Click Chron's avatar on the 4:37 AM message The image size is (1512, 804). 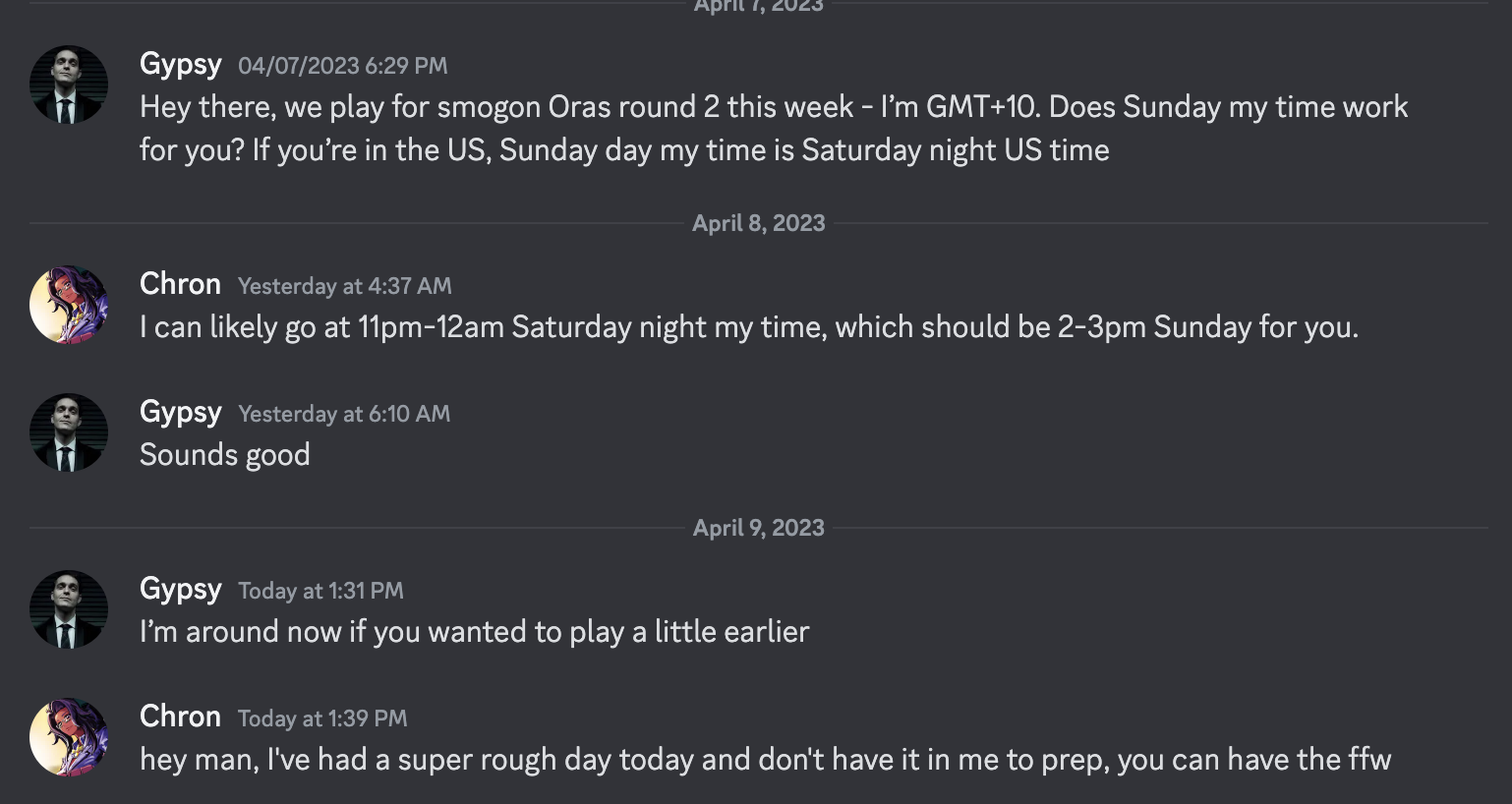coord(69,305)
